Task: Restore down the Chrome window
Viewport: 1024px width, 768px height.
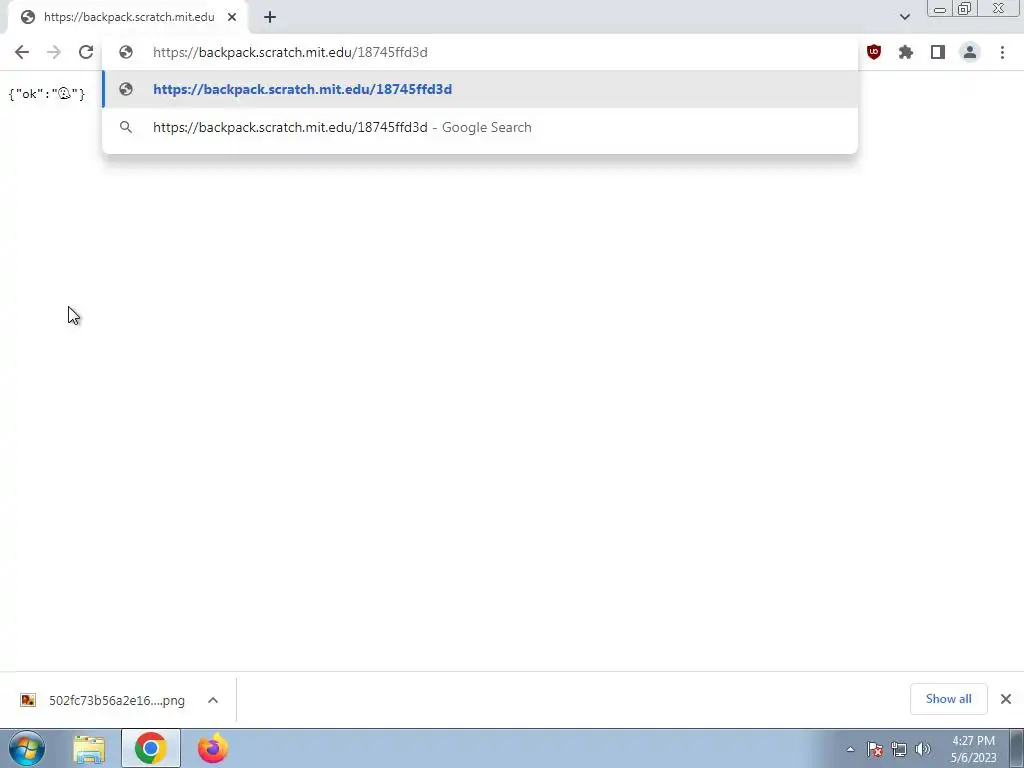Action: (964, 9)
